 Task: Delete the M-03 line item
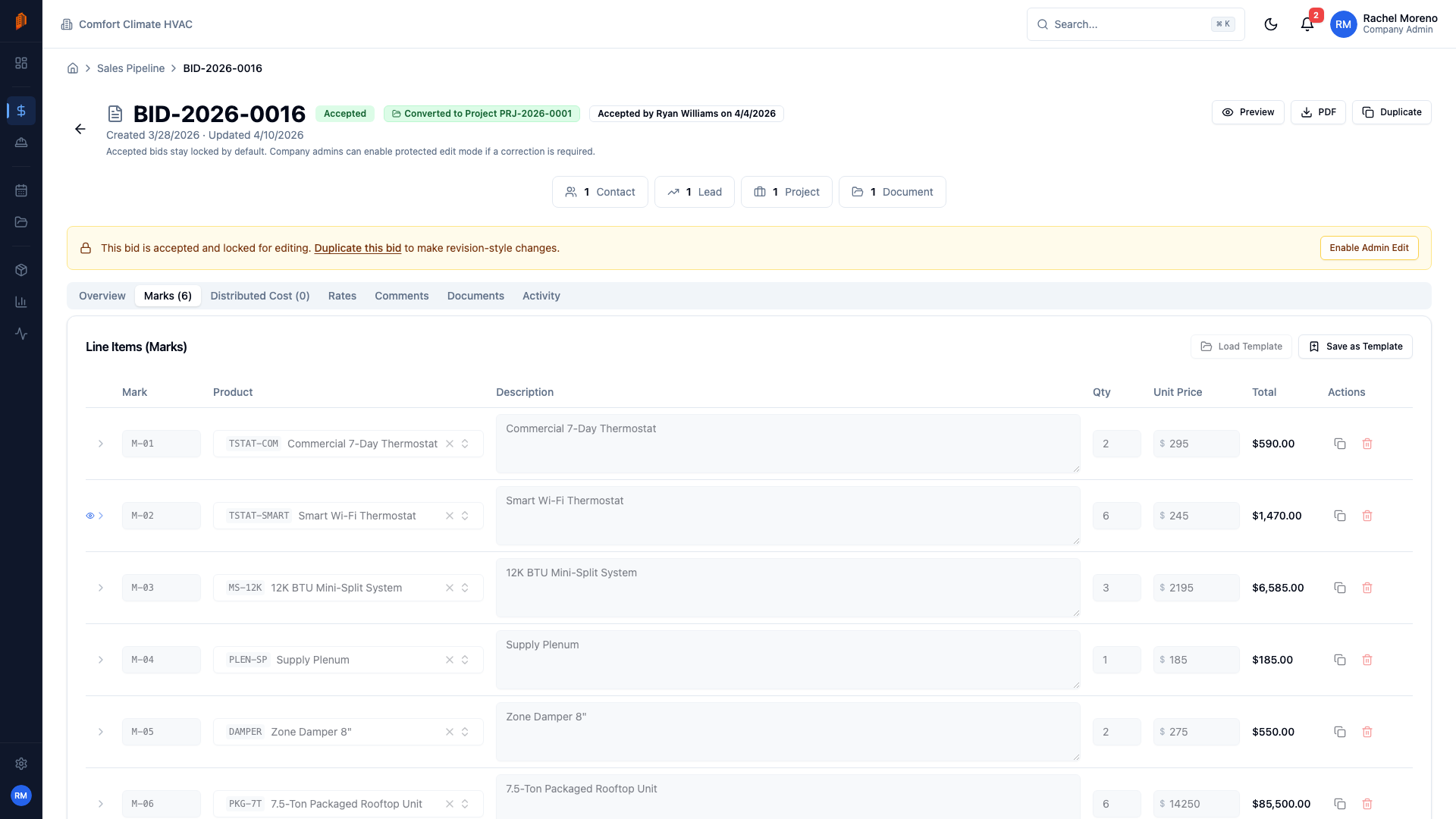[x=1367, y=588]
